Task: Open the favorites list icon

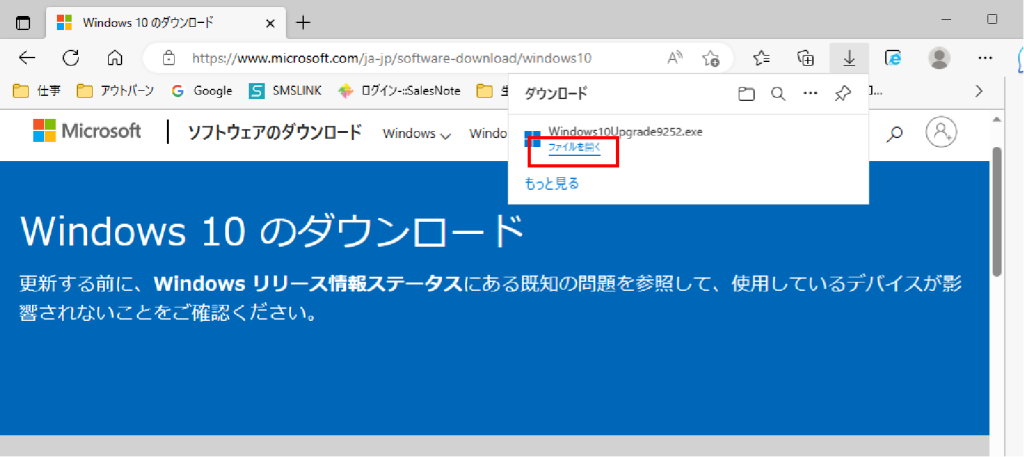Action: 761,58
